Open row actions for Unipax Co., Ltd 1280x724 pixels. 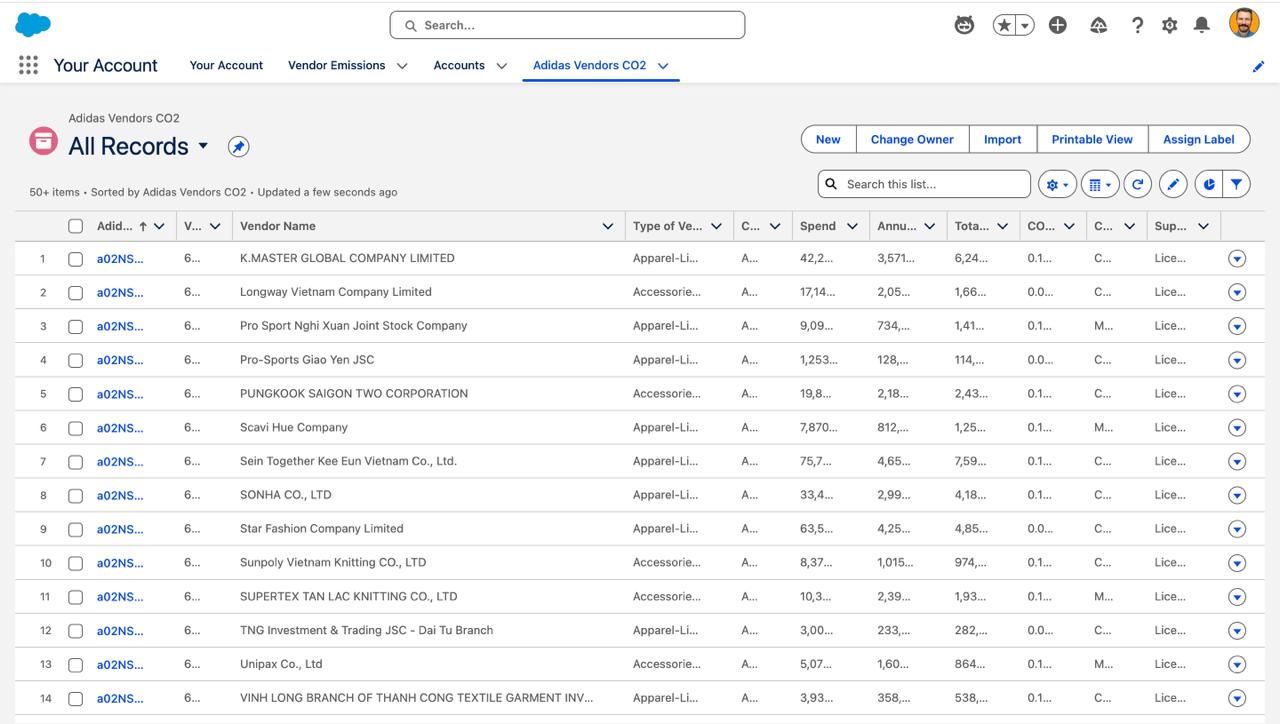pyautogui.click(x=1237, y=665)
